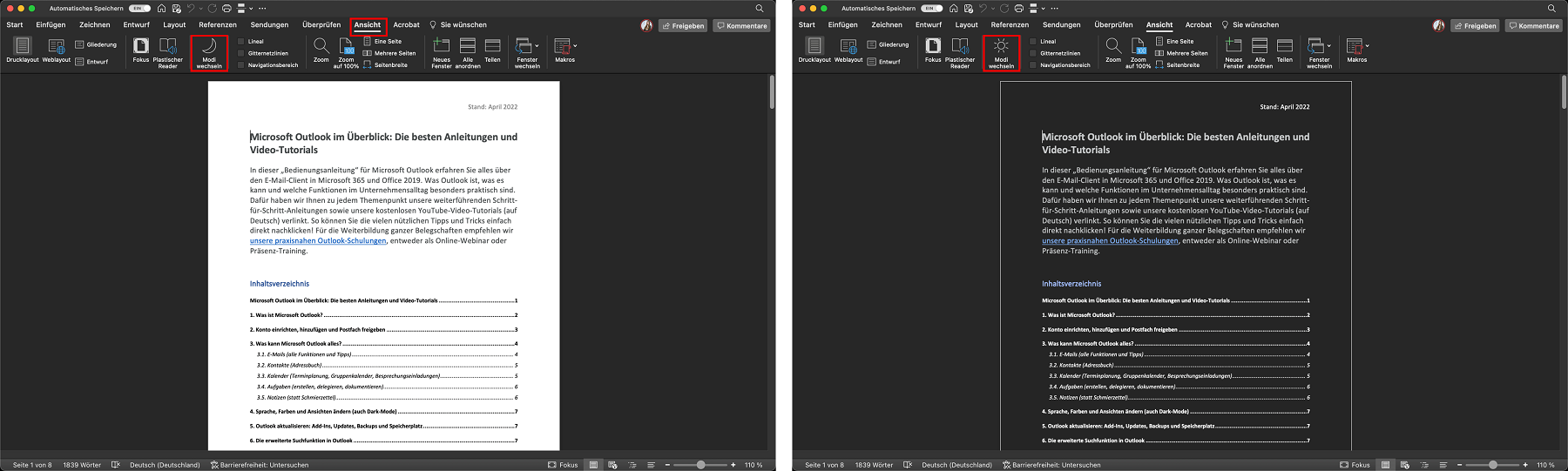Image resolution: width=1568 pixels, height=471 pixels.
Task: Enable Lineal checkbox in left window
Action: point(241,41)
